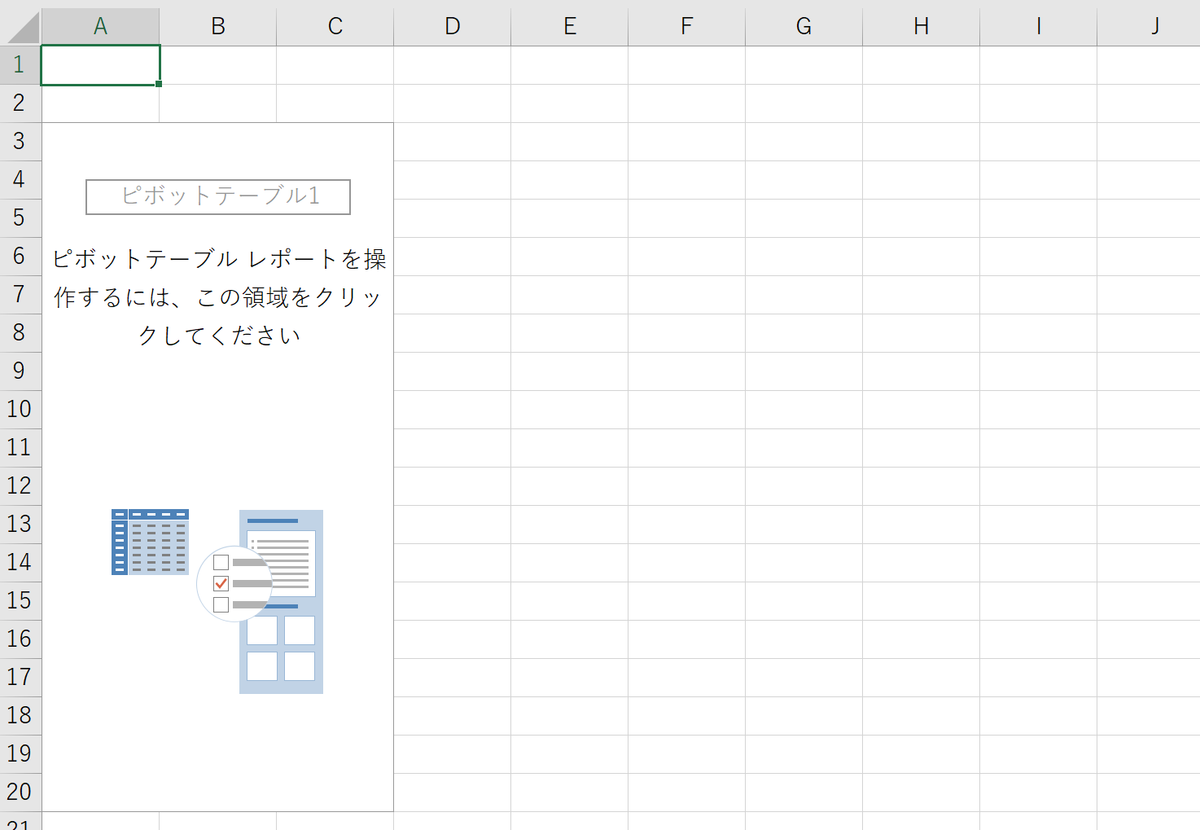Image resolution: width=1200 pixels, height=830 pixels.
Task: Select cell D18
Action: click(x=452, y=715)
